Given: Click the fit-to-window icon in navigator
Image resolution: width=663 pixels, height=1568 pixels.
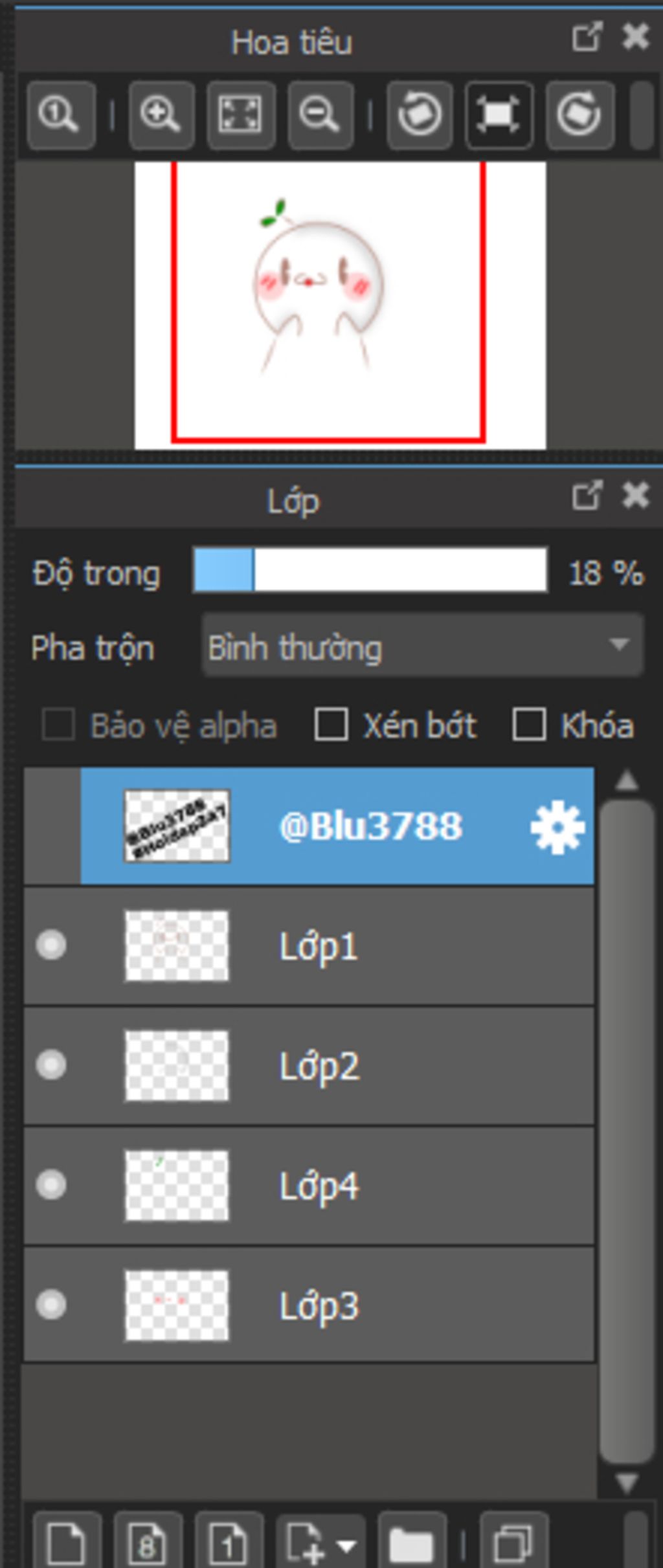Looking at the screenshot, I should [241, 115].
